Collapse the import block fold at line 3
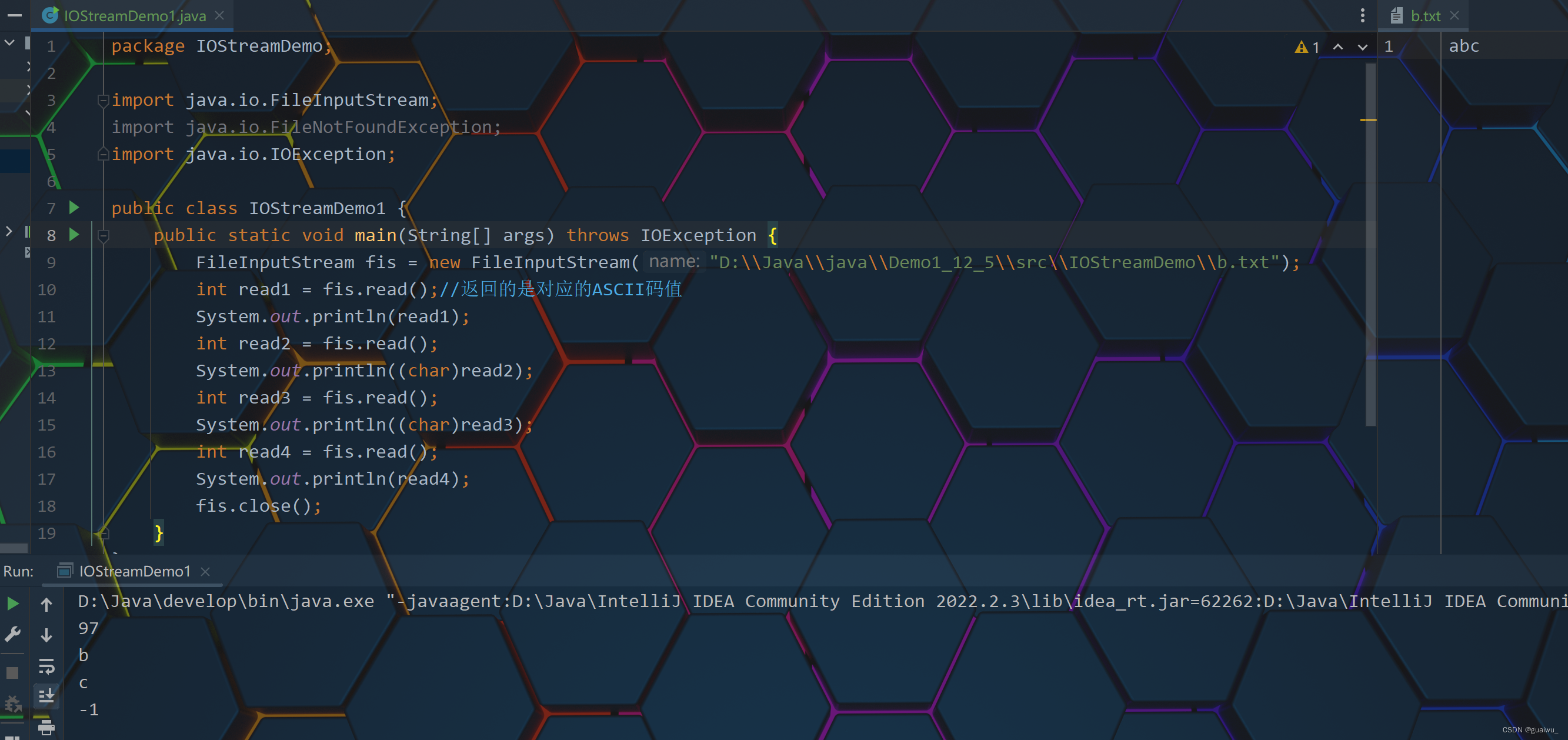1568x740 pixels. click(103, 100)
